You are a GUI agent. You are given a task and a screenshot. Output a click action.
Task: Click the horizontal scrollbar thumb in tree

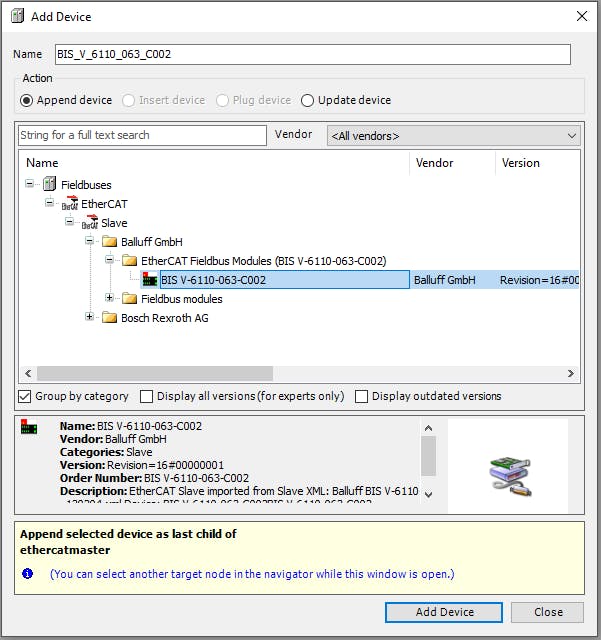coord(155,373)
